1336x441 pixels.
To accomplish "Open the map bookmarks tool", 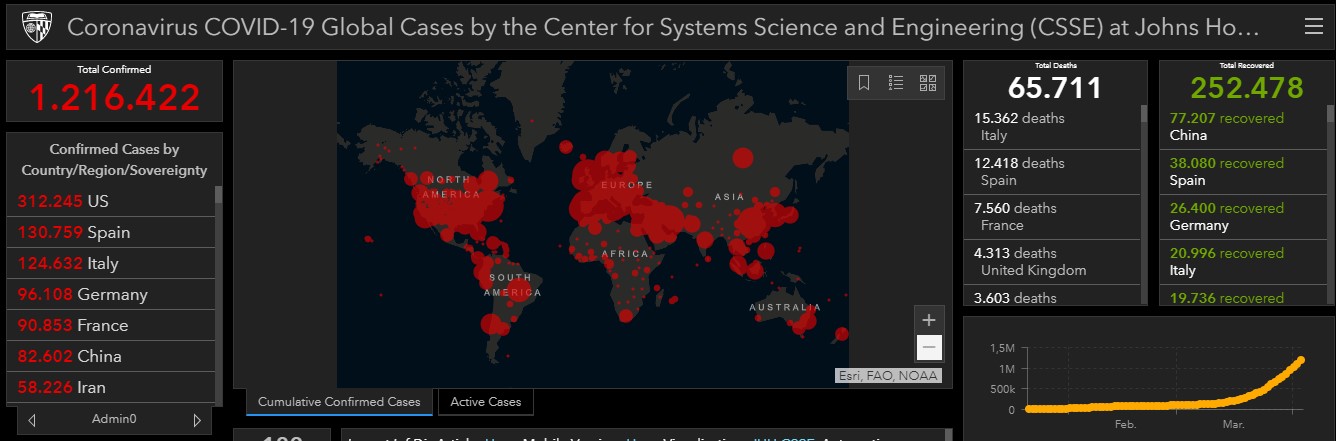I will point(864,83).
